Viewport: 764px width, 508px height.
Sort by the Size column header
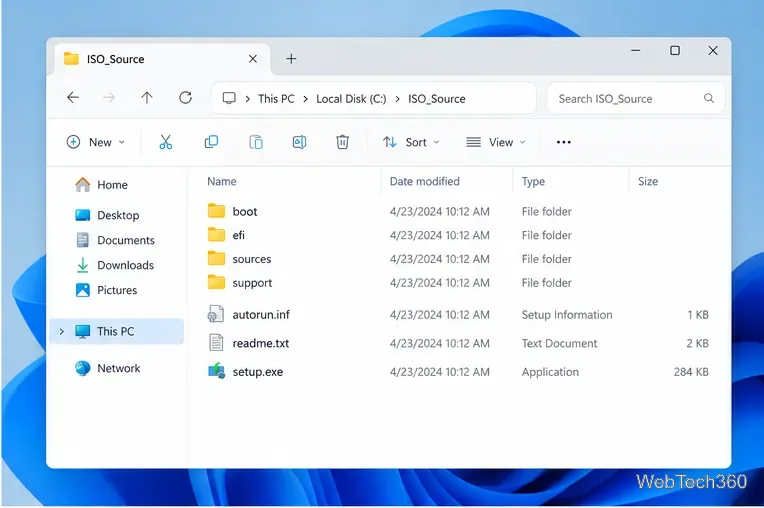[x=648, y=181]
